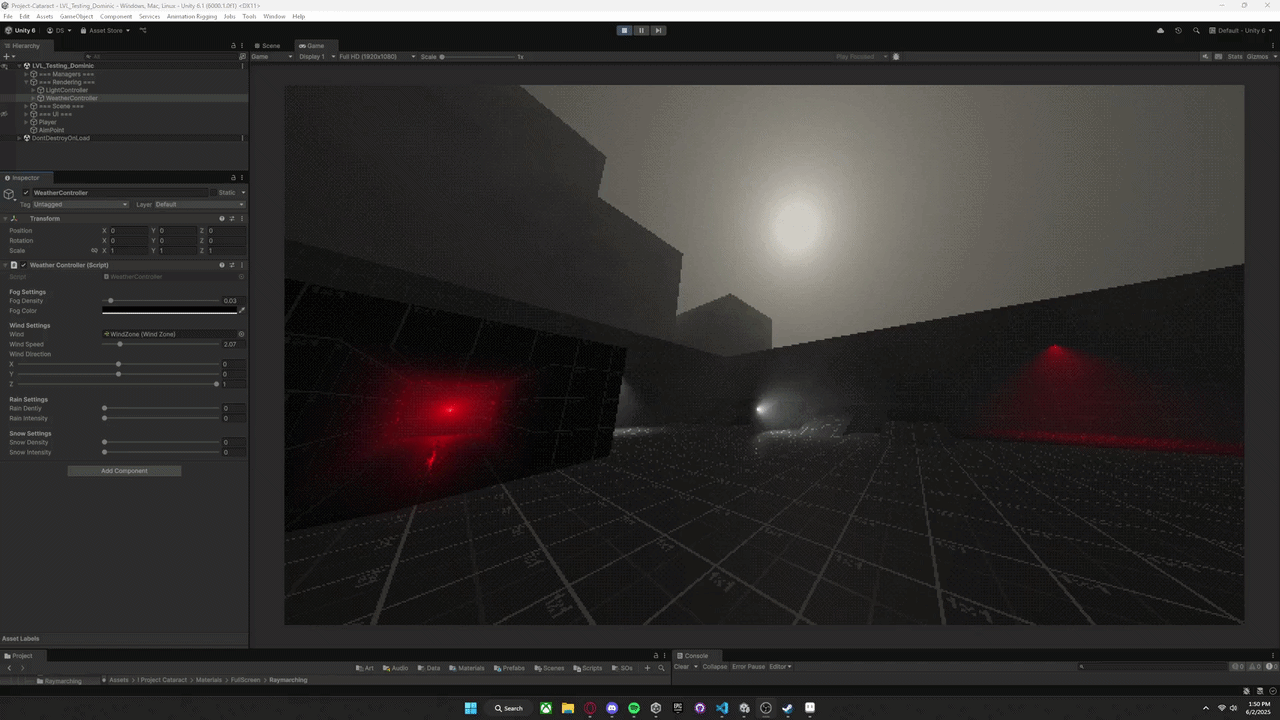Open the undo history icon in toolbar
Screen dimensions: 1280x720
1178,31
